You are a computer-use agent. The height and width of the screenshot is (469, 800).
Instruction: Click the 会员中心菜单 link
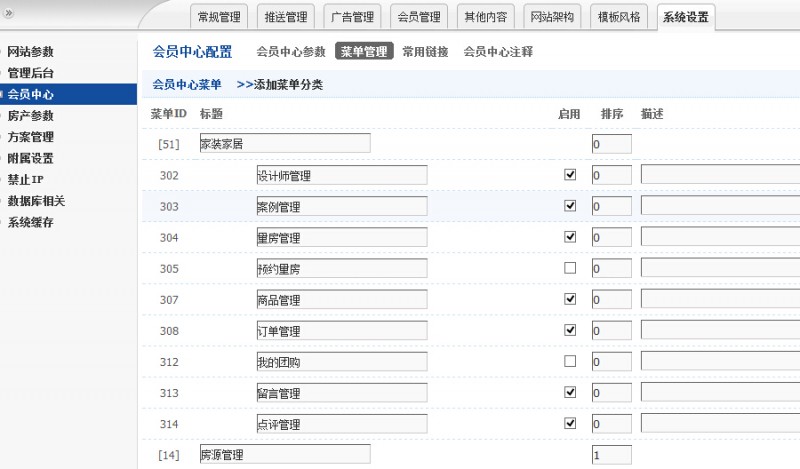pyautogui.click(x=187, y=85)
